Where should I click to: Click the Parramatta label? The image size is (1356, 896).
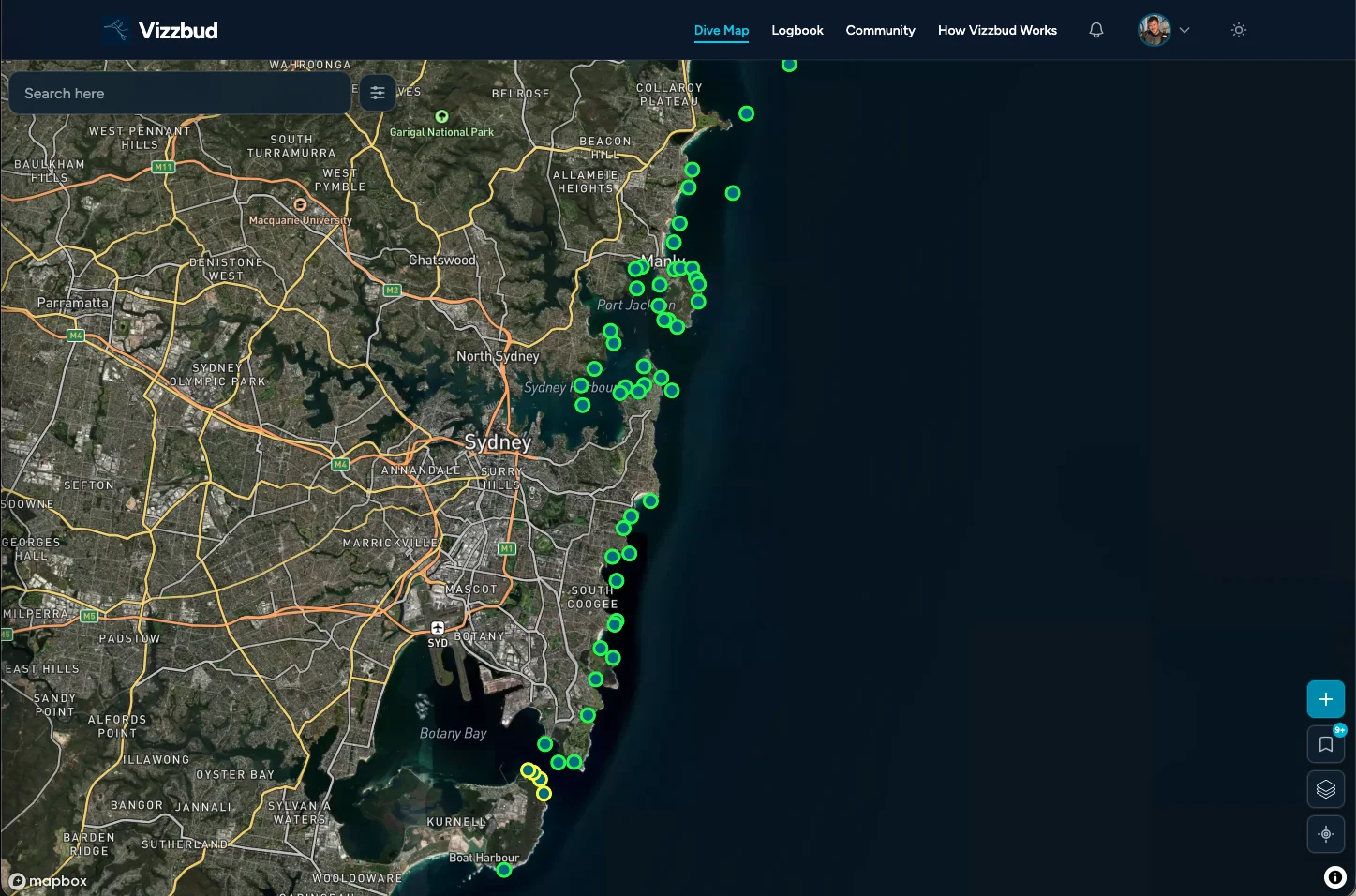tap(73, 303)
